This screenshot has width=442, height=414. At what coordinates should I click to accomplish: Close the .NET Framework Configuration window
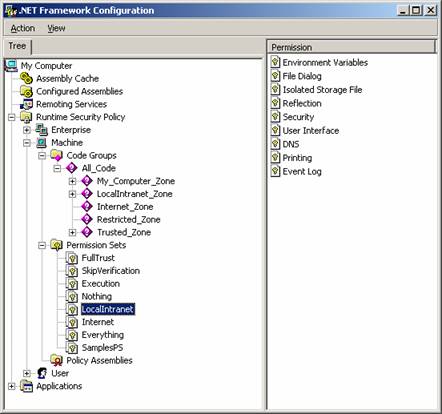431,10
